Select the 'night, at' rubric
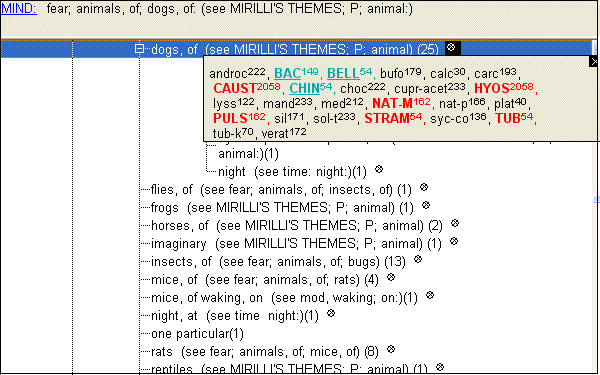Screen dimensions: 600x375 tap(235, 316)
